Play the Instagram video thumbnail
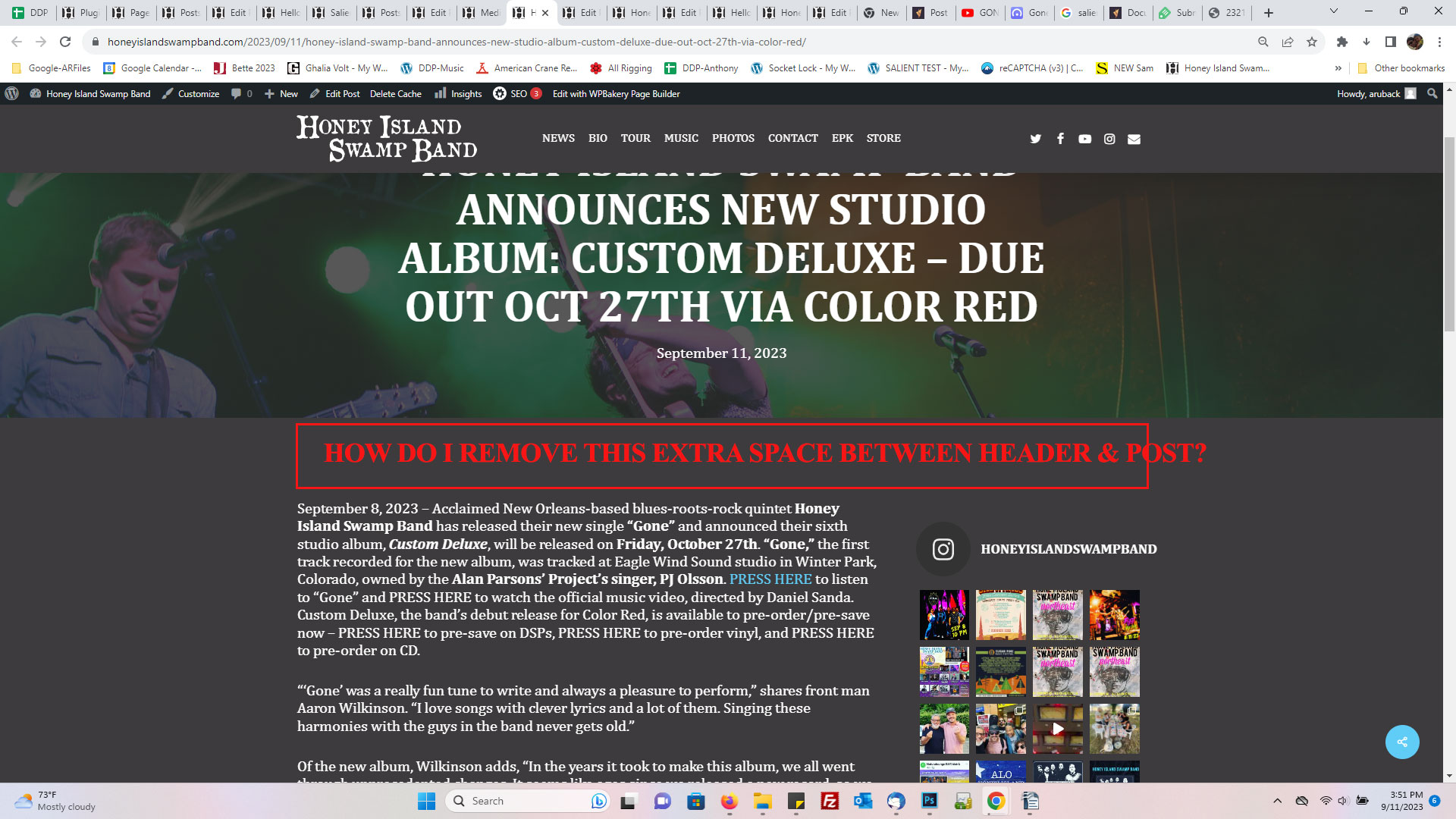Image resolution: width=1456 pixels, height=819 pixels. tap(1058, 729)
